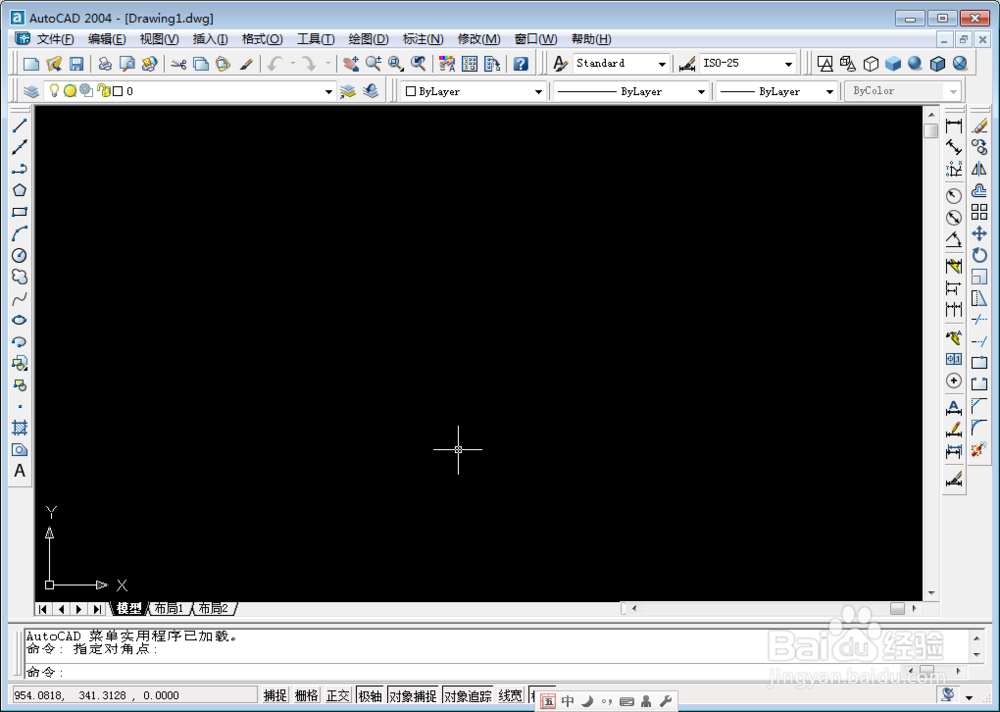Screen dimensions: 1000x712
Task: Open the 绘图(D) menu
Action: [x=368, y=39]
